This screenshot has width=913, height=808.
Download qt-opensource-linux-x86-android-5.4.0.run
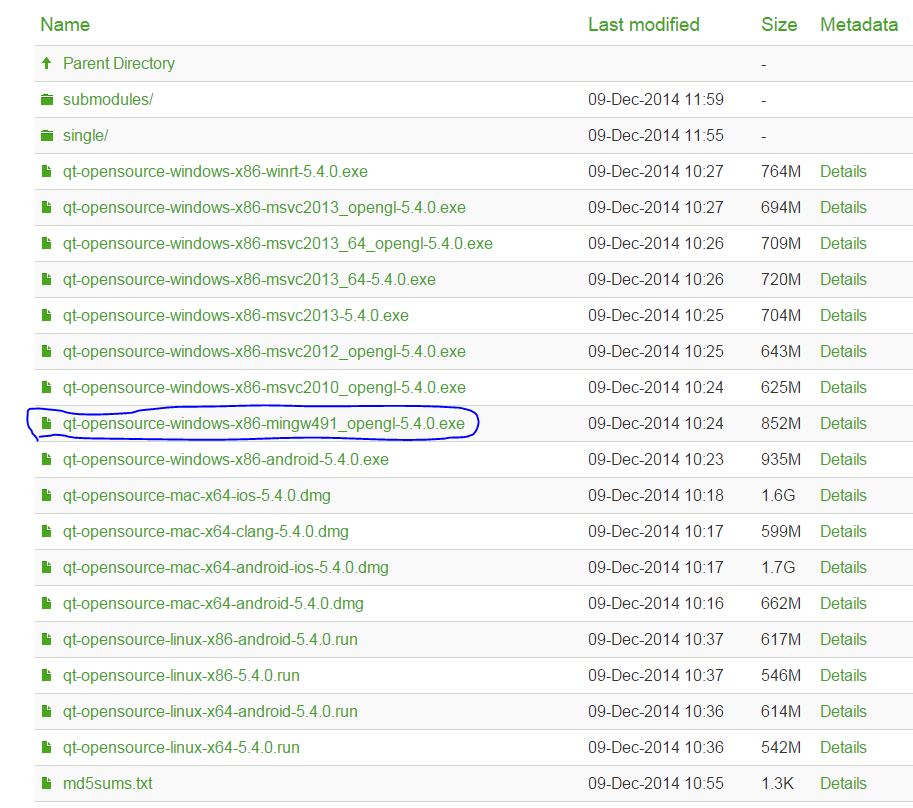pos(210,640)
